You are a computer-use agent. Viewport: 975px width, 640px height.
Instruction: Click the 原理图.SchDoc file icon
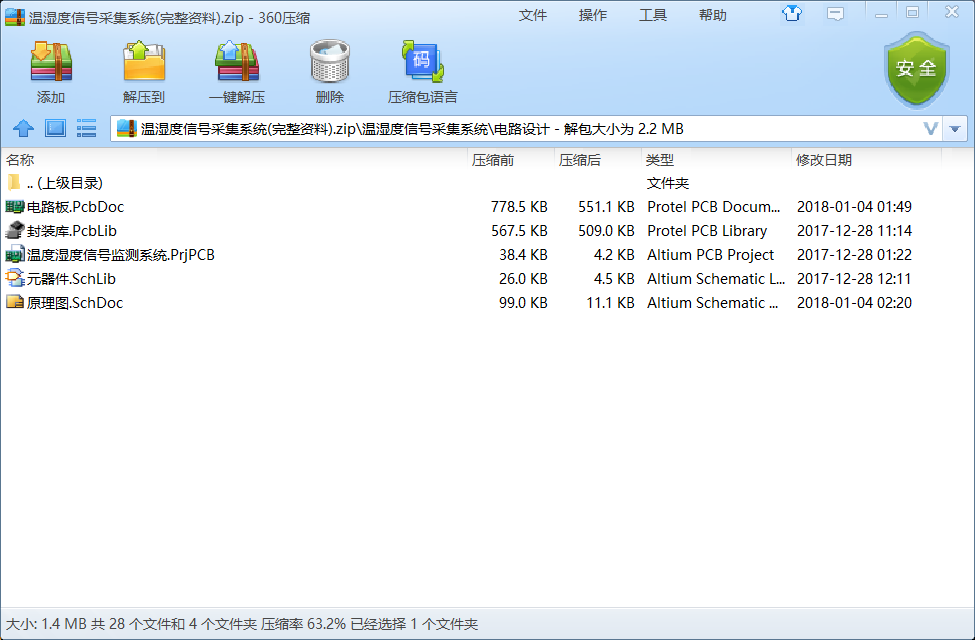click(x=14, y=302)
